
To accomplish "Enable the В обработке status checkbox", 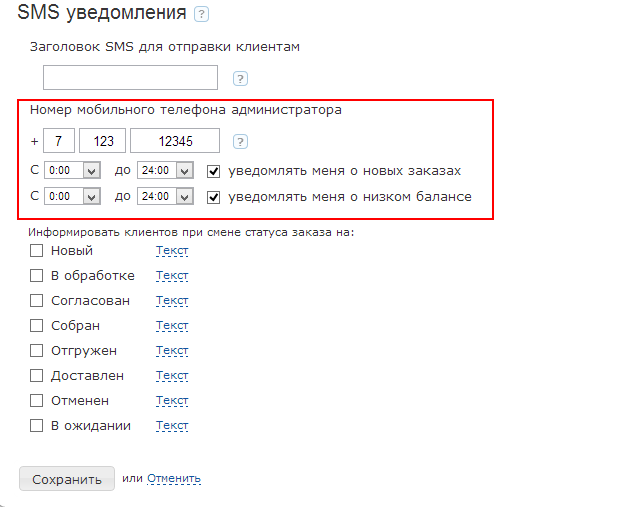I will (x=36, y=276).
